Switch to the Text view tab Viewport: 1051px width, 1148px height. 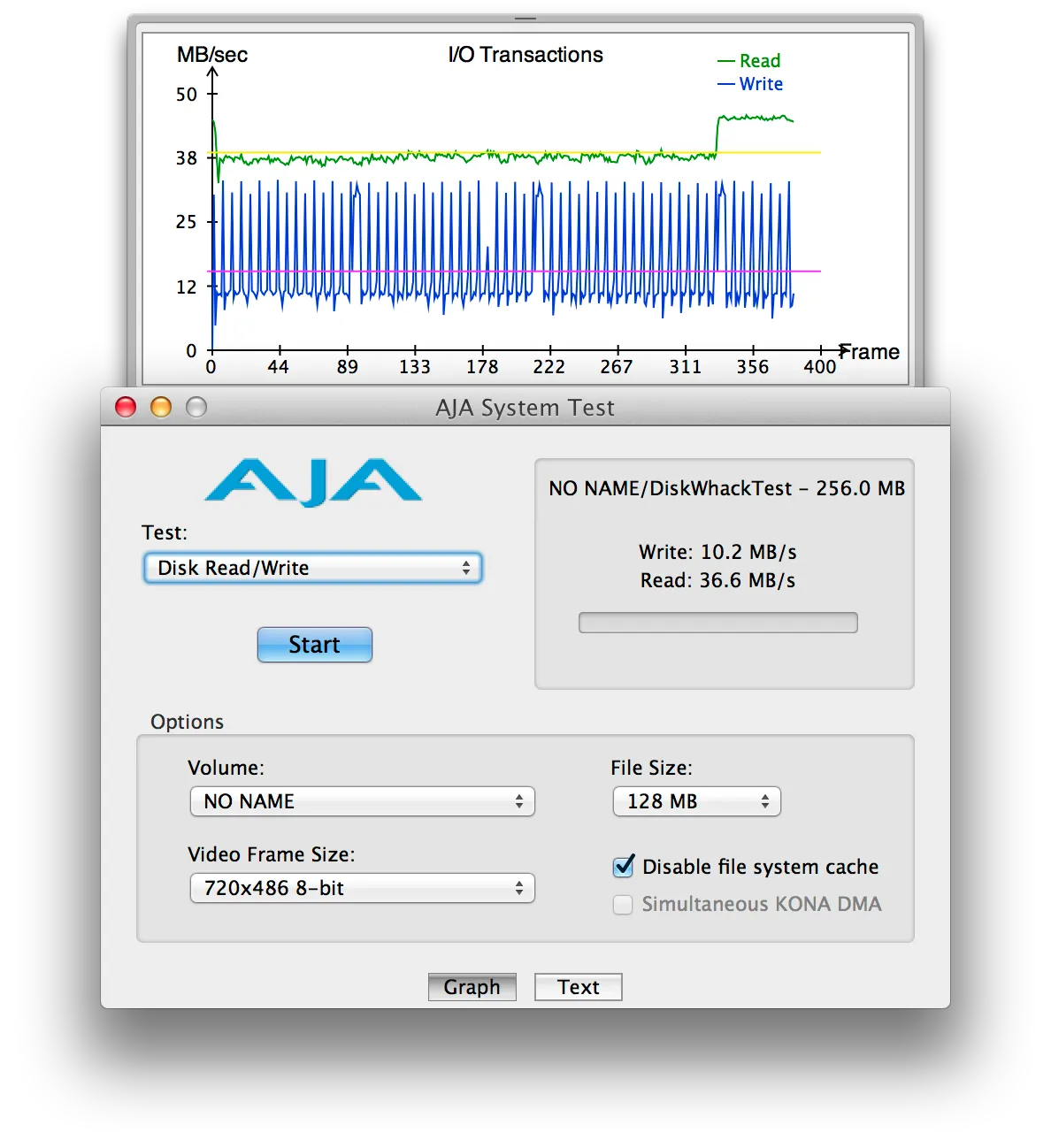click(578, 987)
